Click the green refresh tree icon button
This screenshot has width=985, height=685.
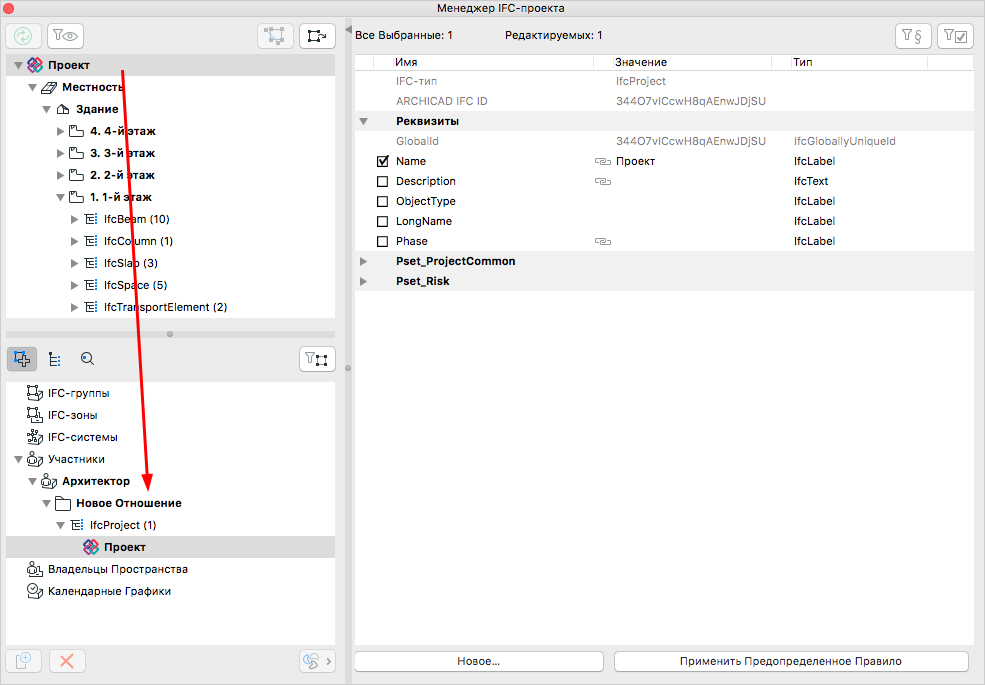pyautogui.click(x=23, y=36)
